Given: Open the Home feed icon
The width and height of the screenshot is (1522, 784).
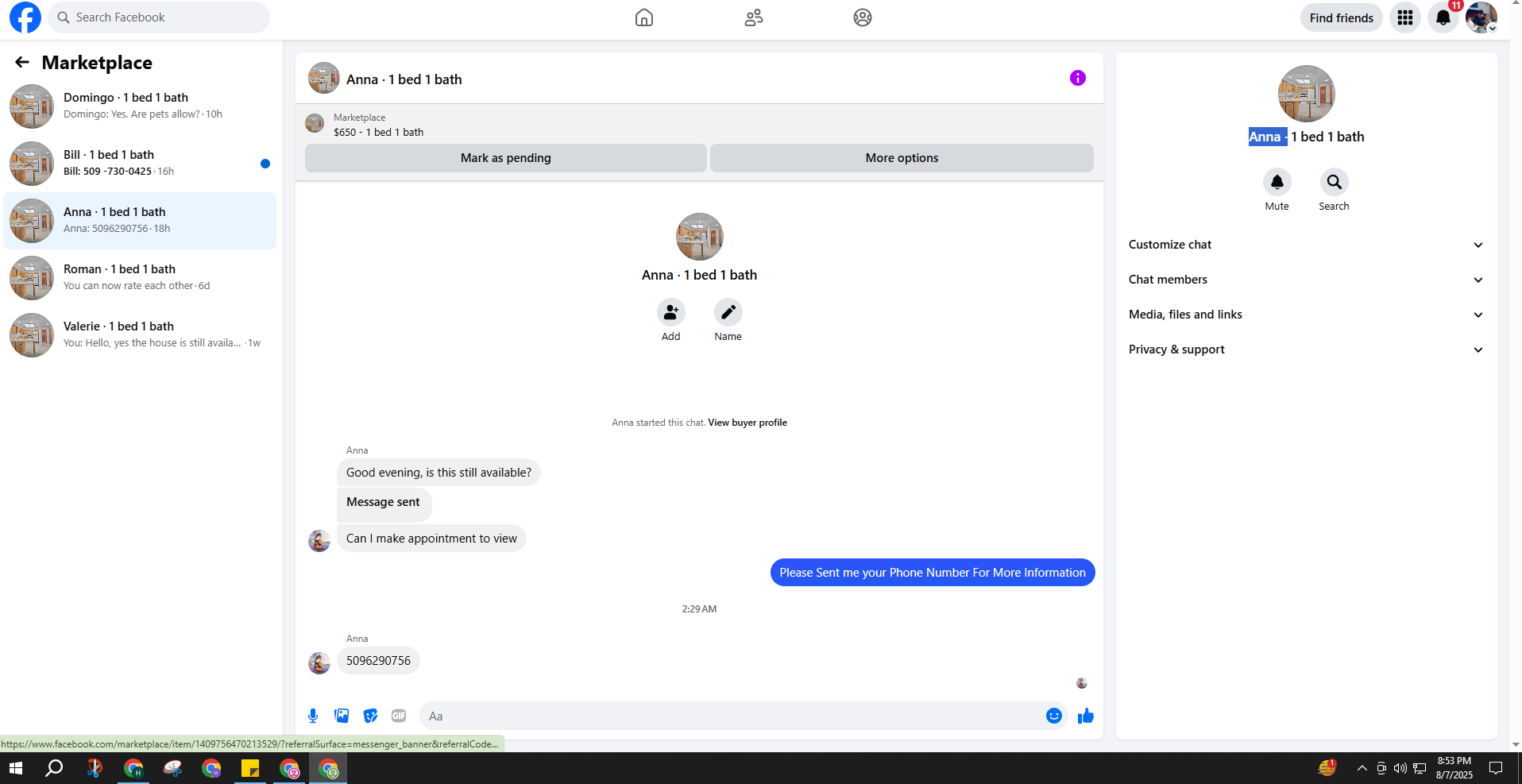Looking at the screenshot, I should pos(644,17).
